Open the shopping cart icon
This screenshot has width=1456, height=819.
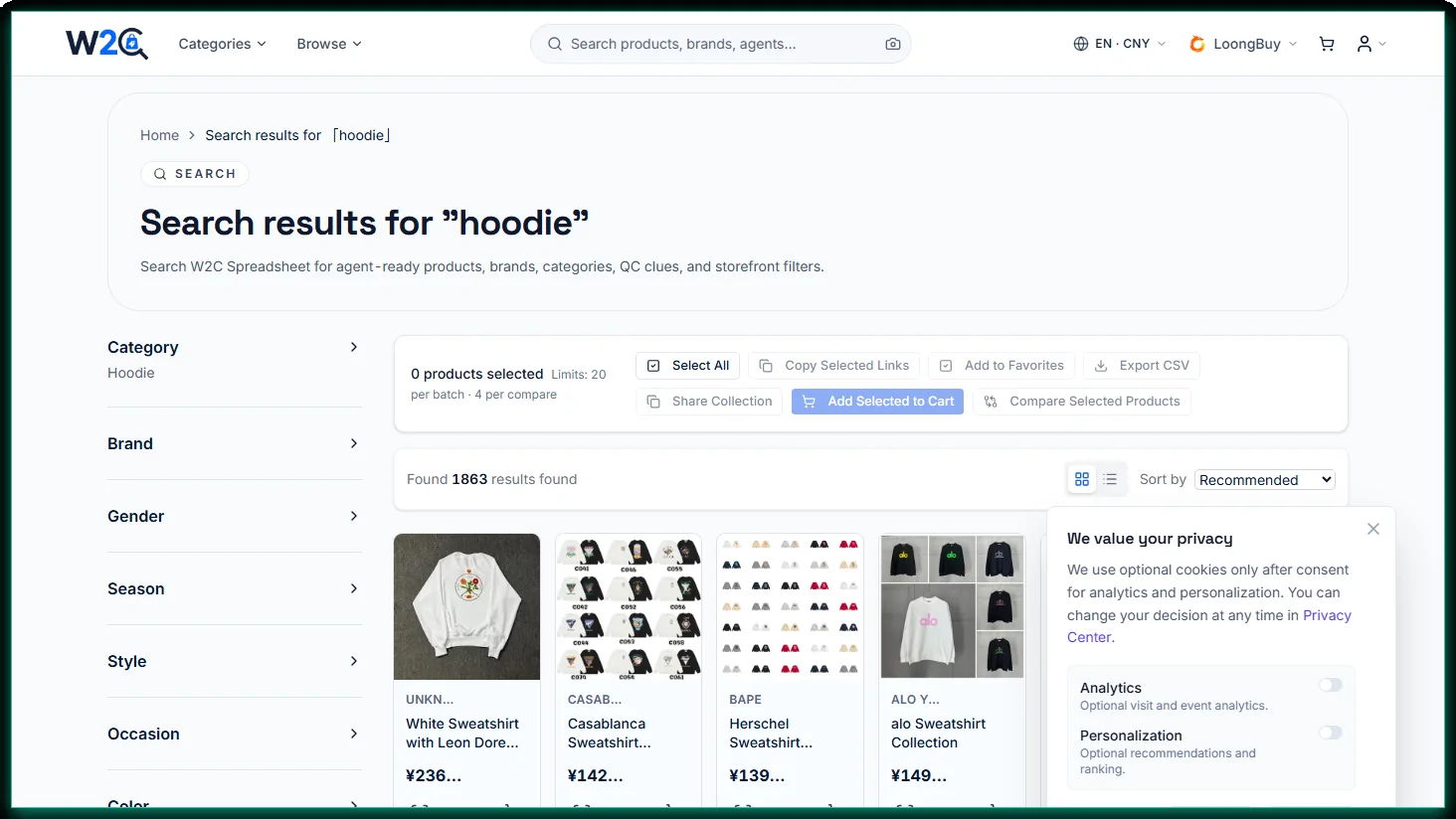click(x=1327, y=44)
